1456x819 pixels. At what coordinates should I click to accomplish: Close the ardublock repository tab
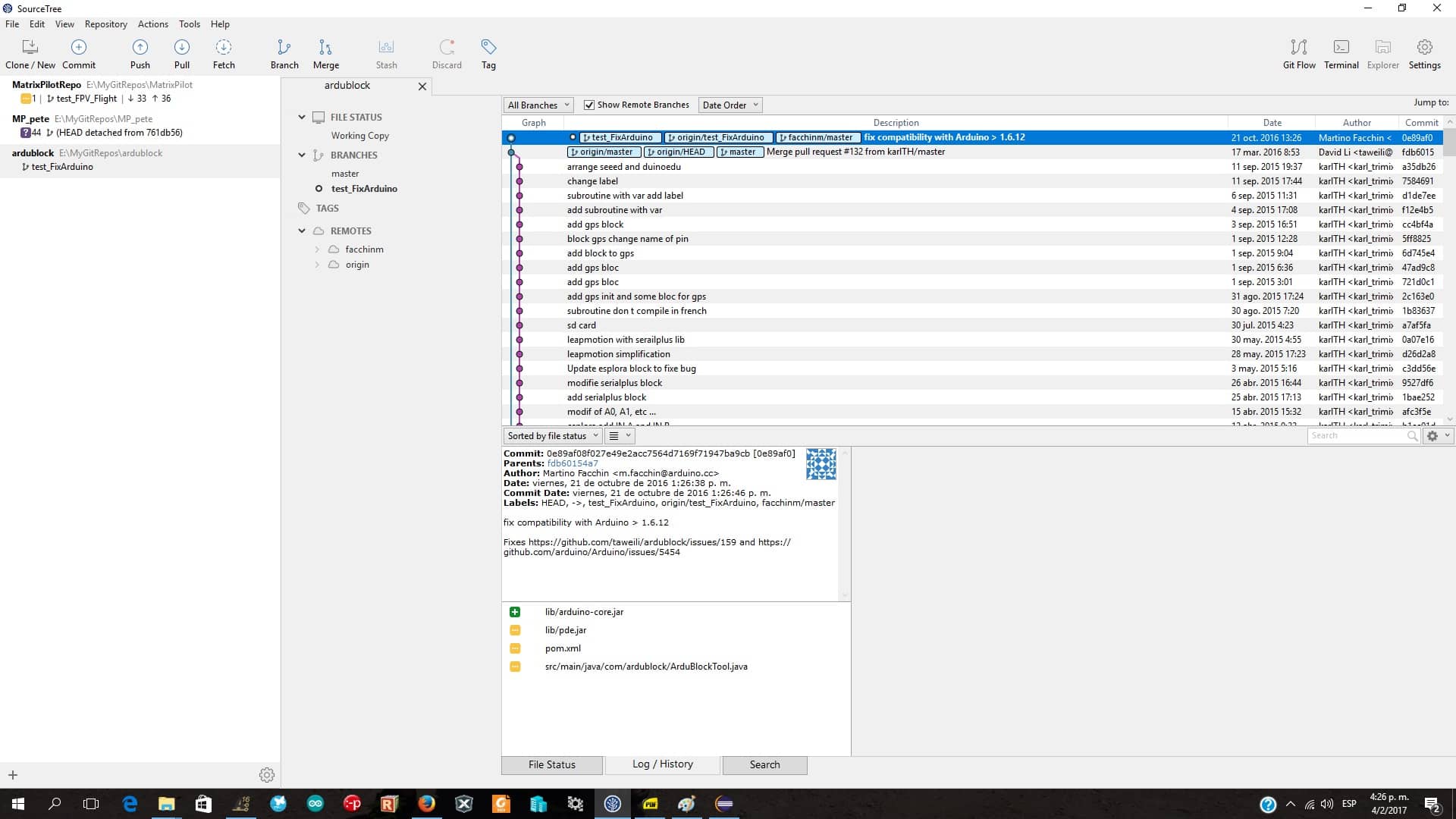coord(422,86)
